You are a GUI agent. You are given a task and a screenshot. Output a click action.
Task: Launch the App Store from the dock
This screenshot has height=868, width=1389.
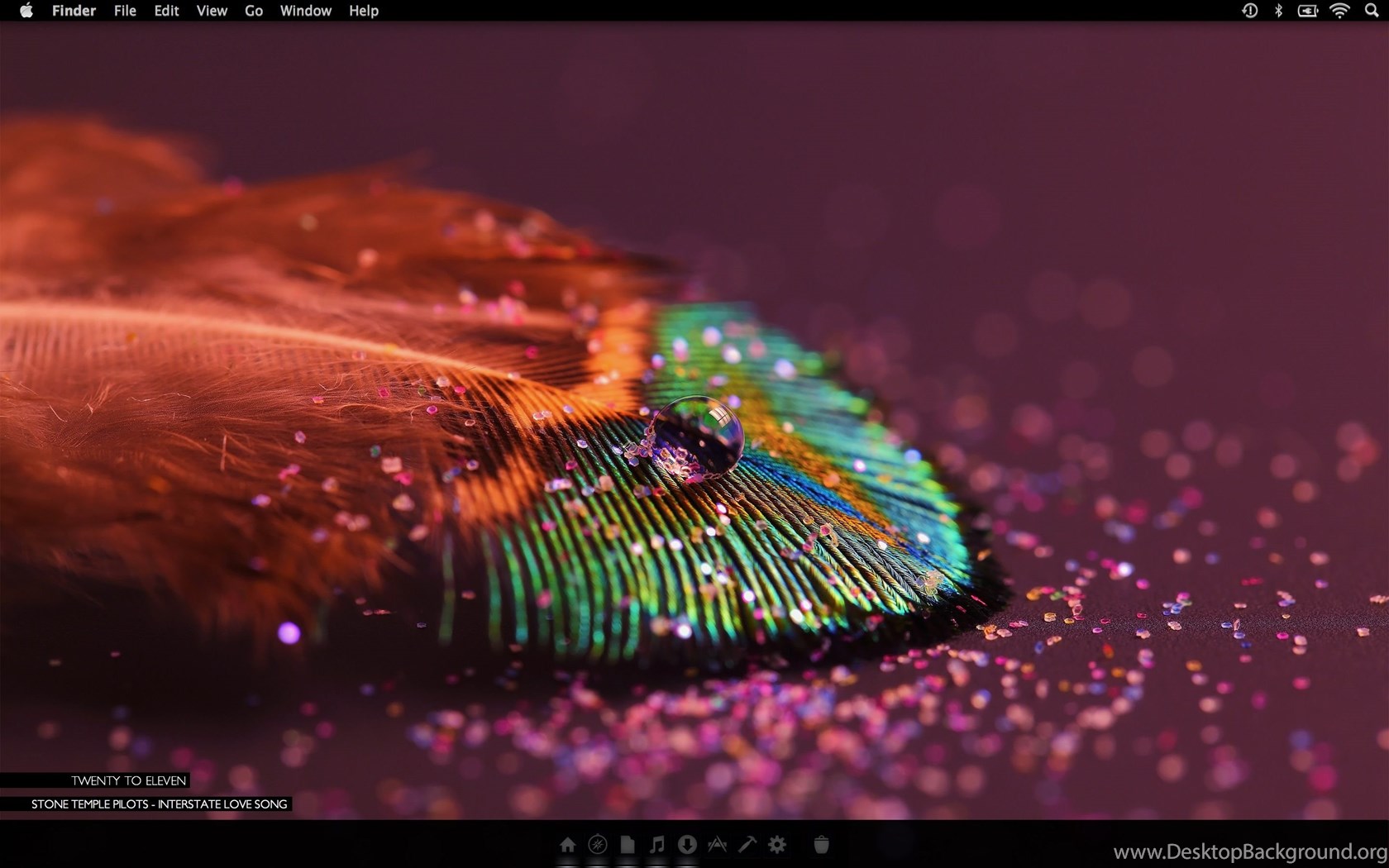[x=717, y=844]
